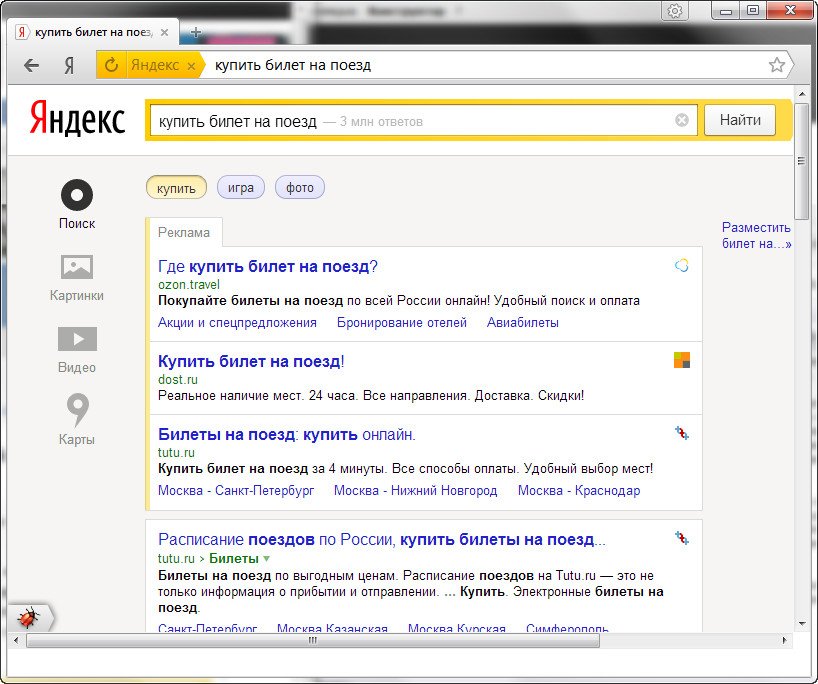Select the 'фото' filter chip

(x=299, y=188)
